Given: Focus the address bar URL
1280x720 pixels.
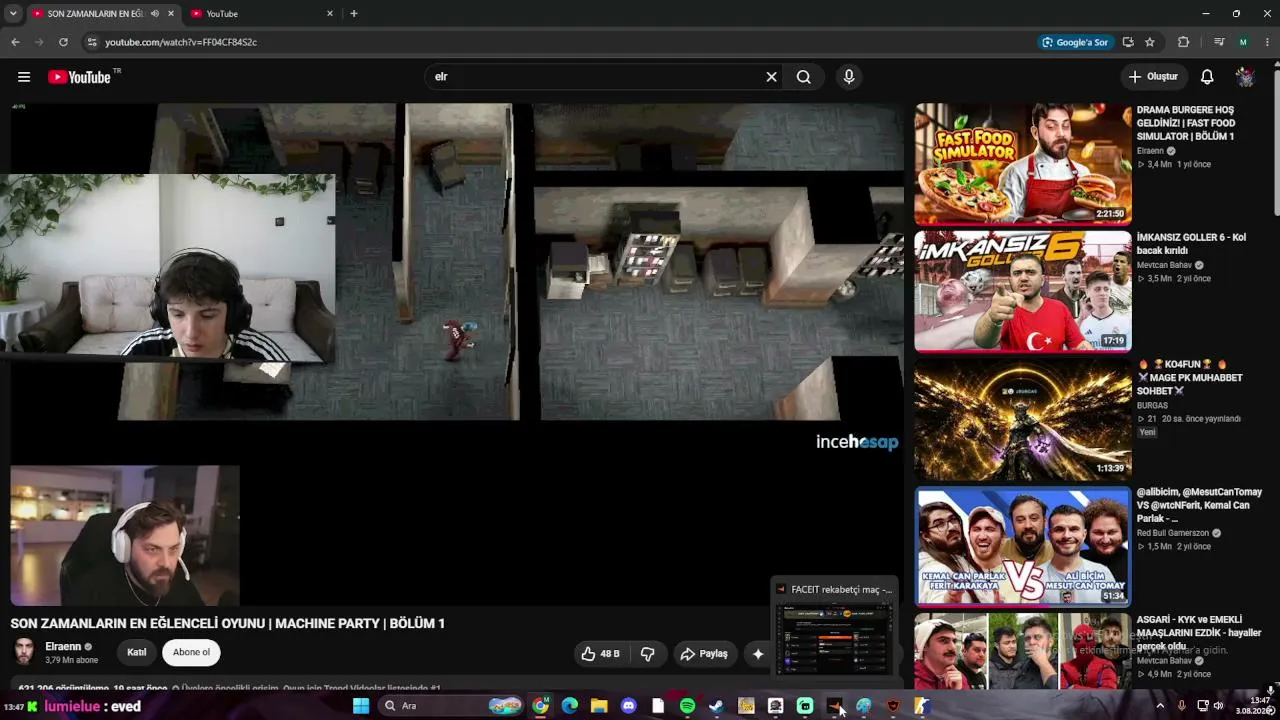Looking at the screenshot, I should point(181,42).
